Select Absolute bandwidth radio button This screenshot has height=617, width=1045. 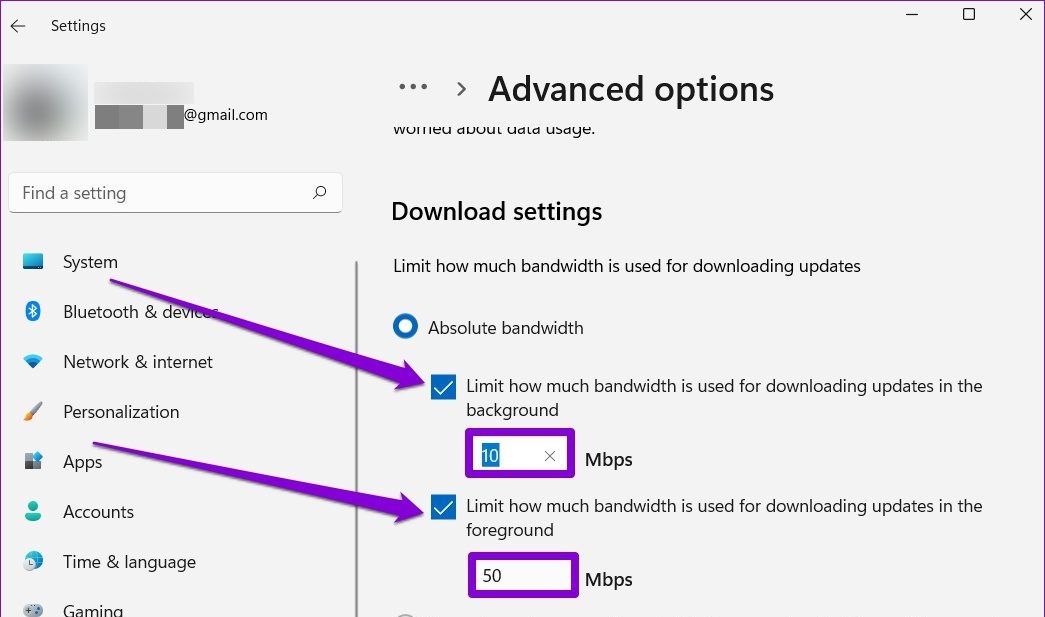(x=405, y=327)
